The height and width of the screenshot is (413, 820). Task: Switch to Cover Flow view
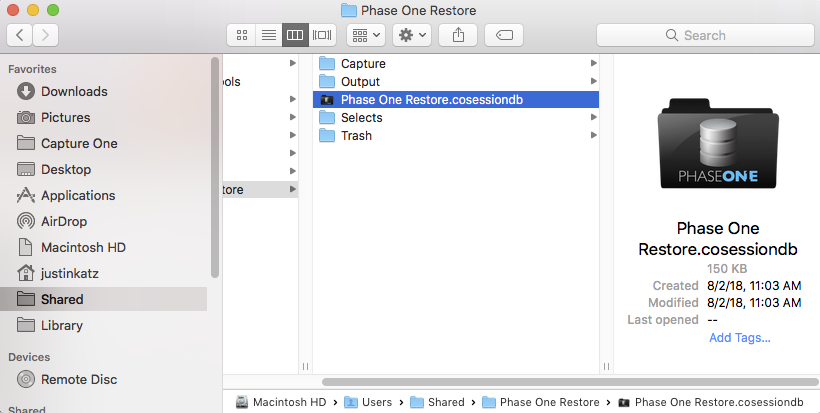pos(322,35)
